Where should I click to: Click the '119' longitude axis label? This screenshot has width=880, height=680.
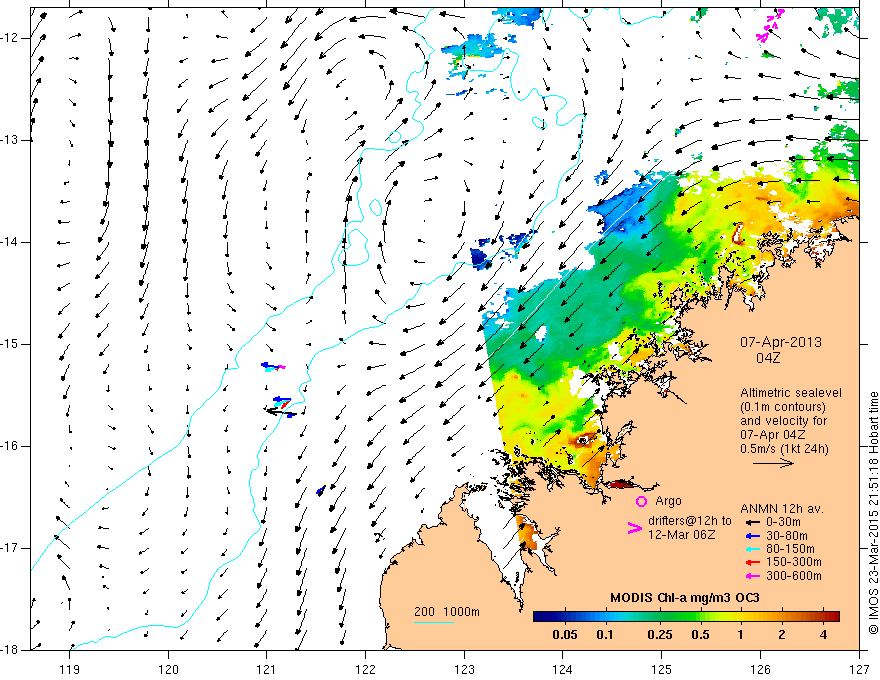click(70, 670)
